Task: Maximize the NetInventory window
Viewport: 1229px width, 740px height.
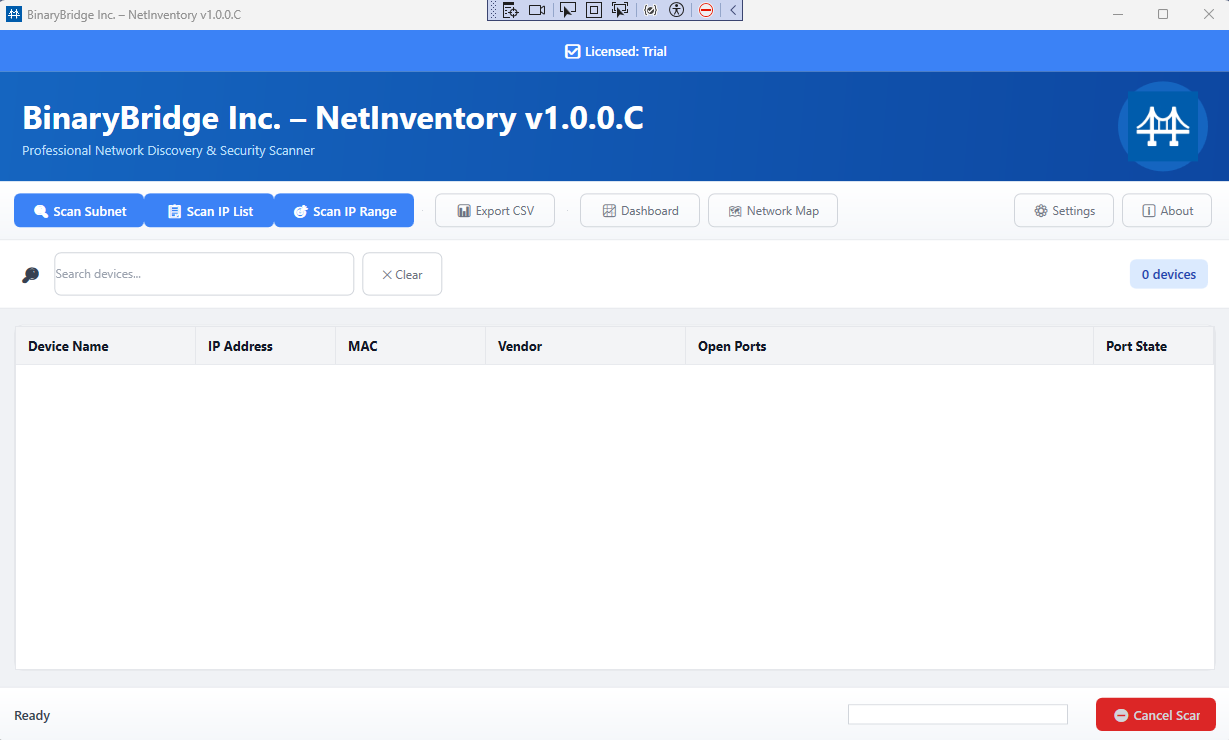Action: (1163, 14)
